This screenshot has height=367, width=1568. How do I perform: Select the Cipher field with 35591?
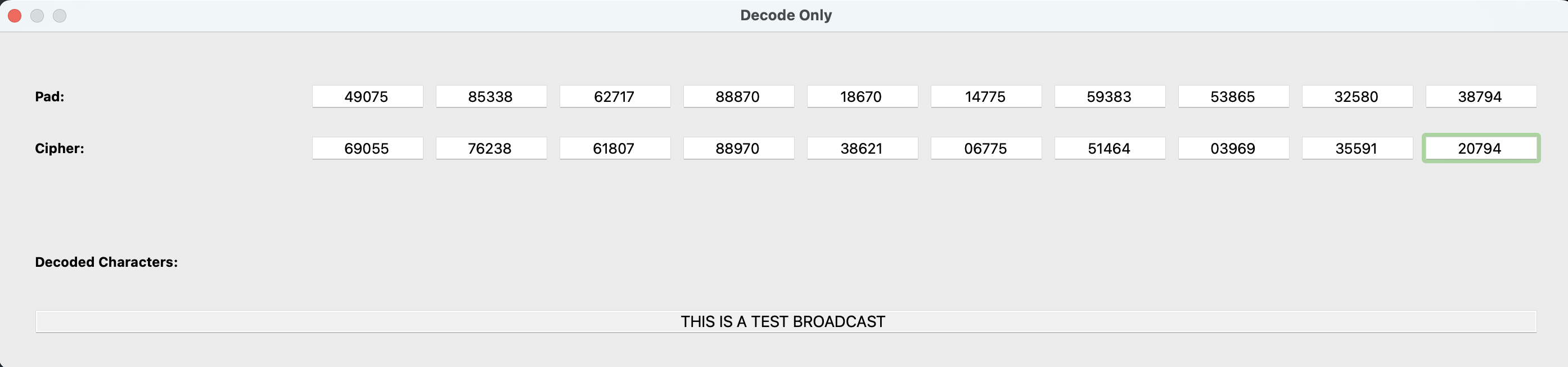click(x=1358, y=147)
